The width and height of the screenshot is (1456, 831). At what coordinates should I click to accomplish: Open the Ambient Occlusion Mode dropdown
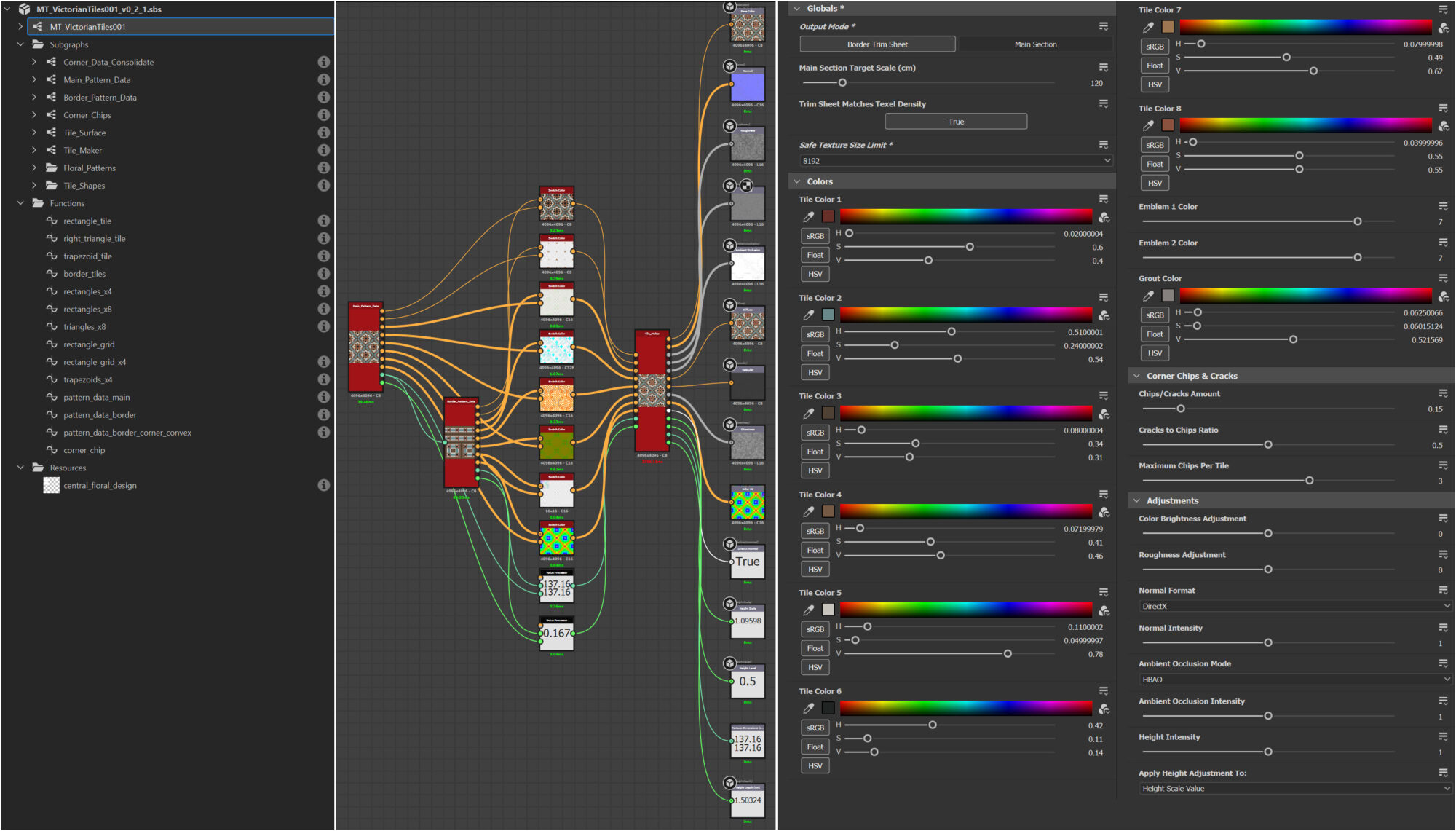tap(1294, 679)
